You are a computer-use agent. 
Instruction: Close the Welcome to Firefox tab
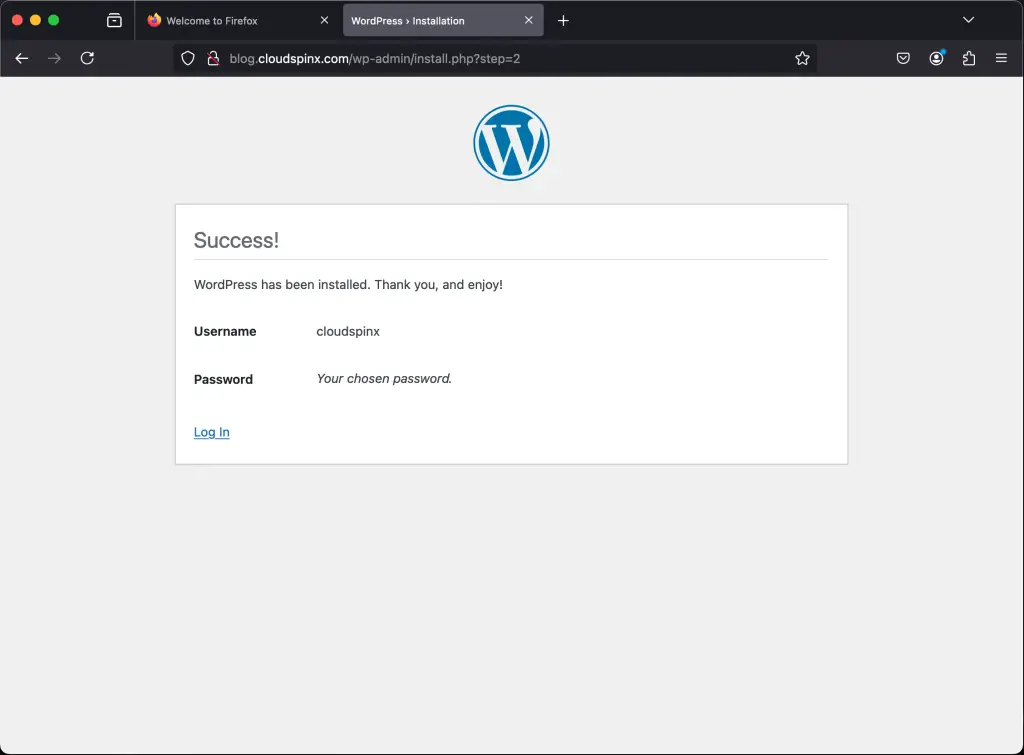click(323, 19)
